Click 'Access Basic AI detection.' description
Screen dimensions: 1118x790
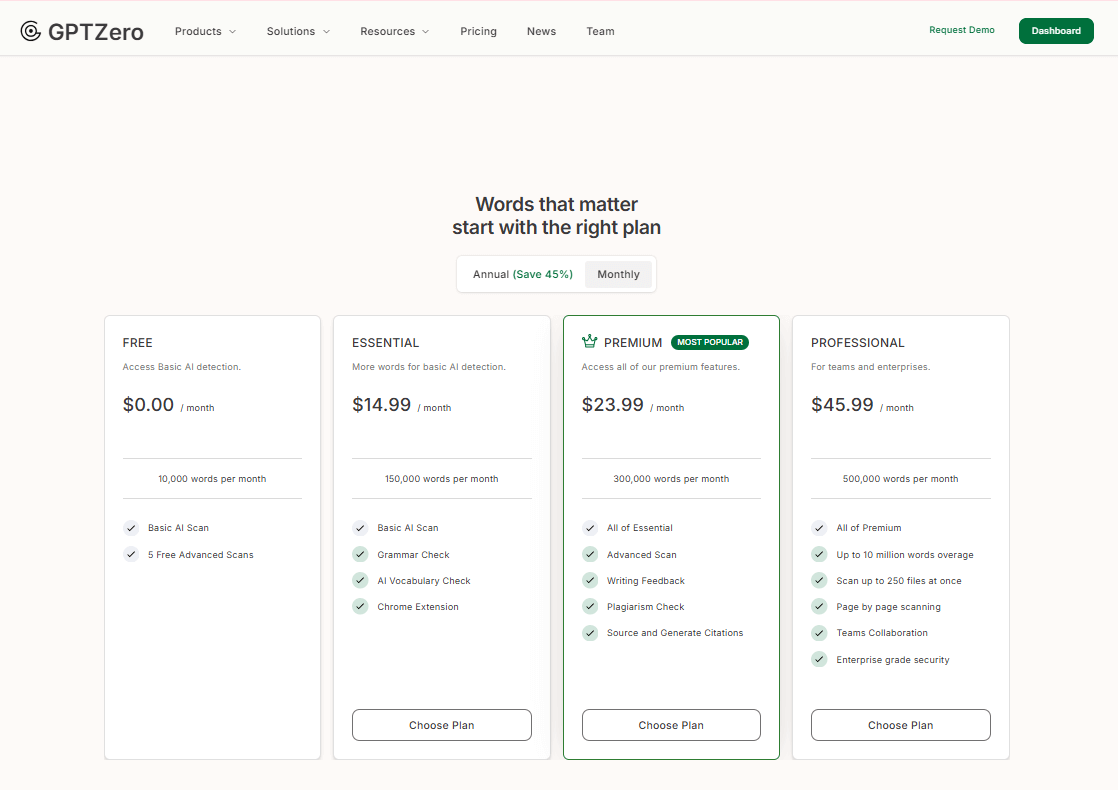(x=182, y=367)
